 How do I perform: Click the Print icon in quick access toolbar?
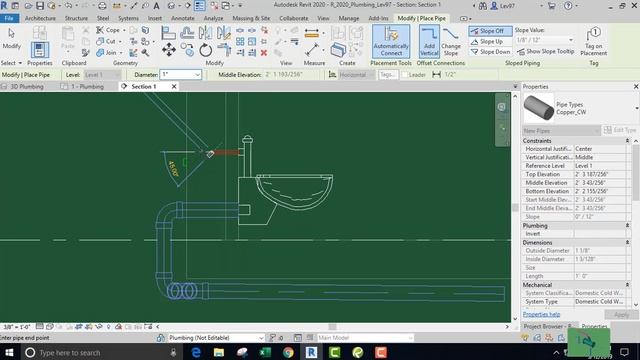(x=102, y=6)
